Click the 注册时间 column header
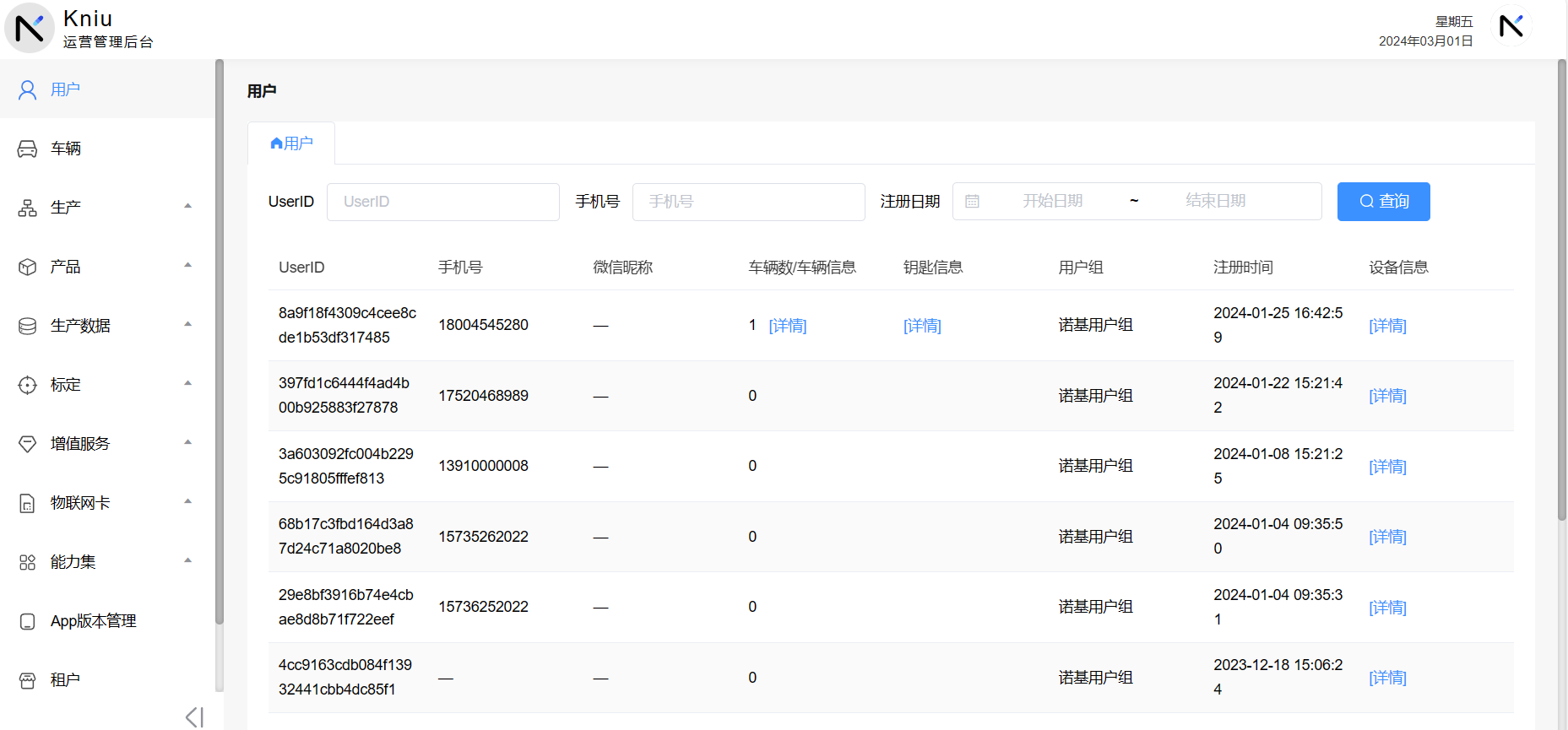Viewport: 1568px width, 730px height. (1243, 268)
